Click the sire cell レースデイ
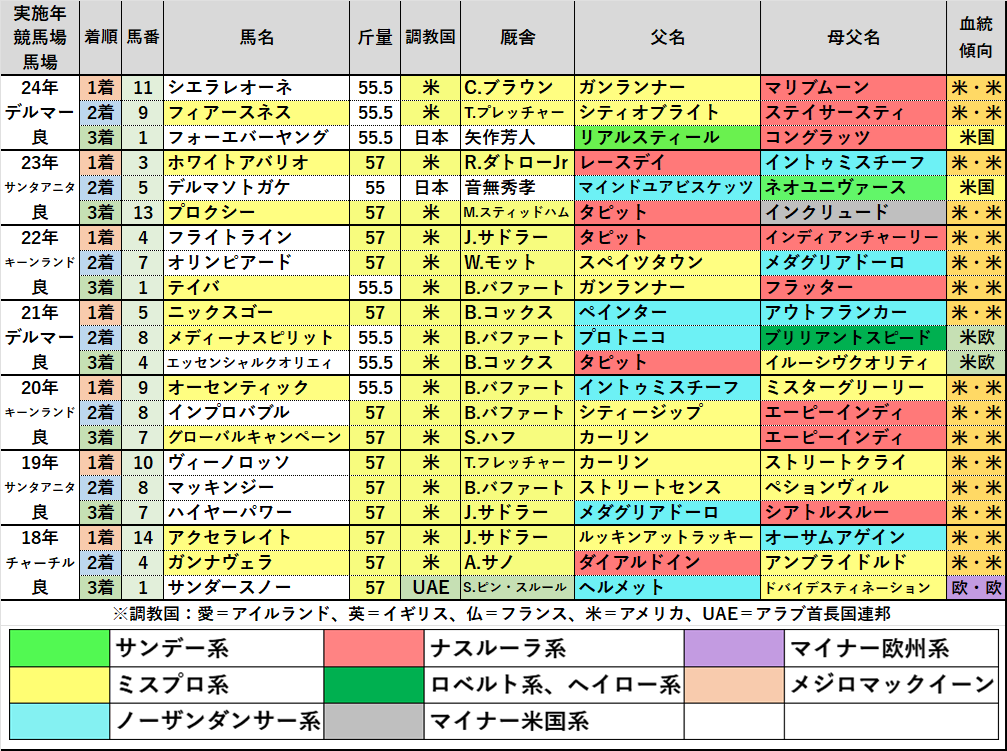 point(667,163)
